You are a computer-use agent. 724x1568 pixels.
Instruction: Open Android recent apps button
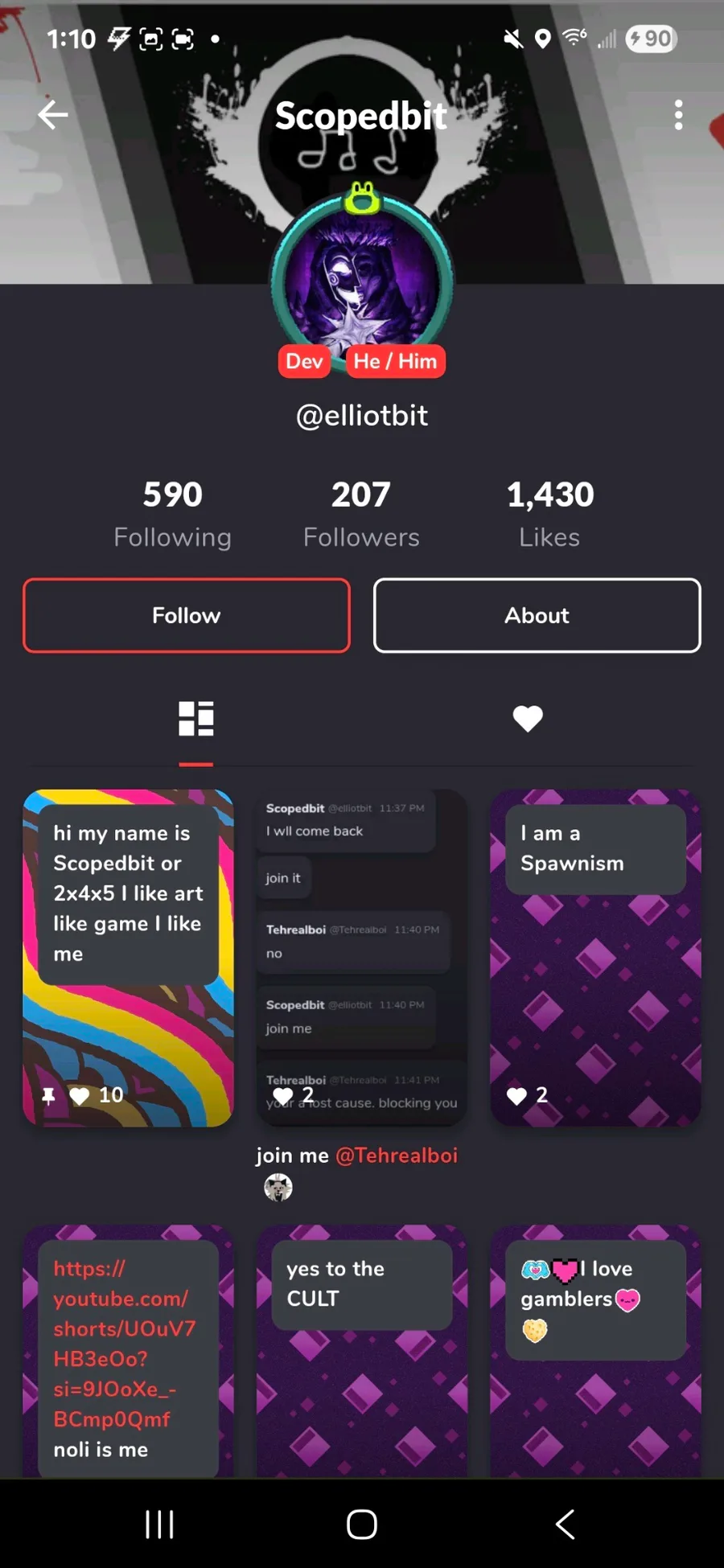159,1524
